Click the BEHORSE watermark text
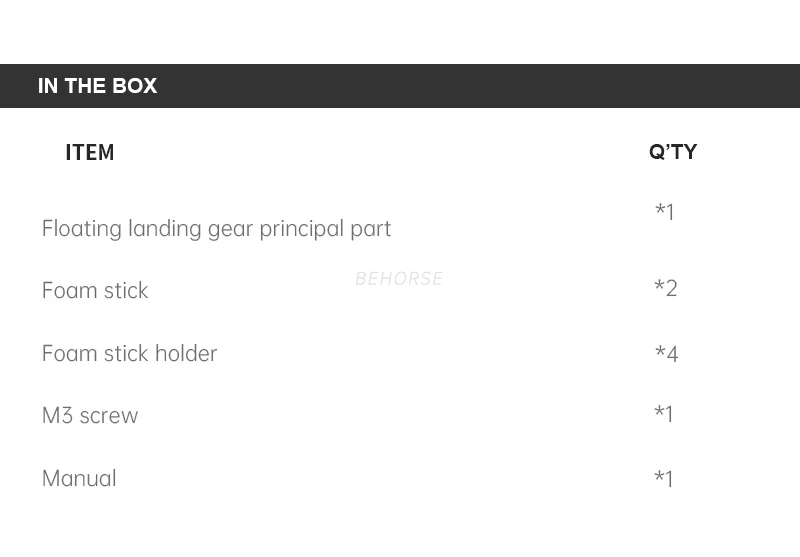 pos(399,279)
